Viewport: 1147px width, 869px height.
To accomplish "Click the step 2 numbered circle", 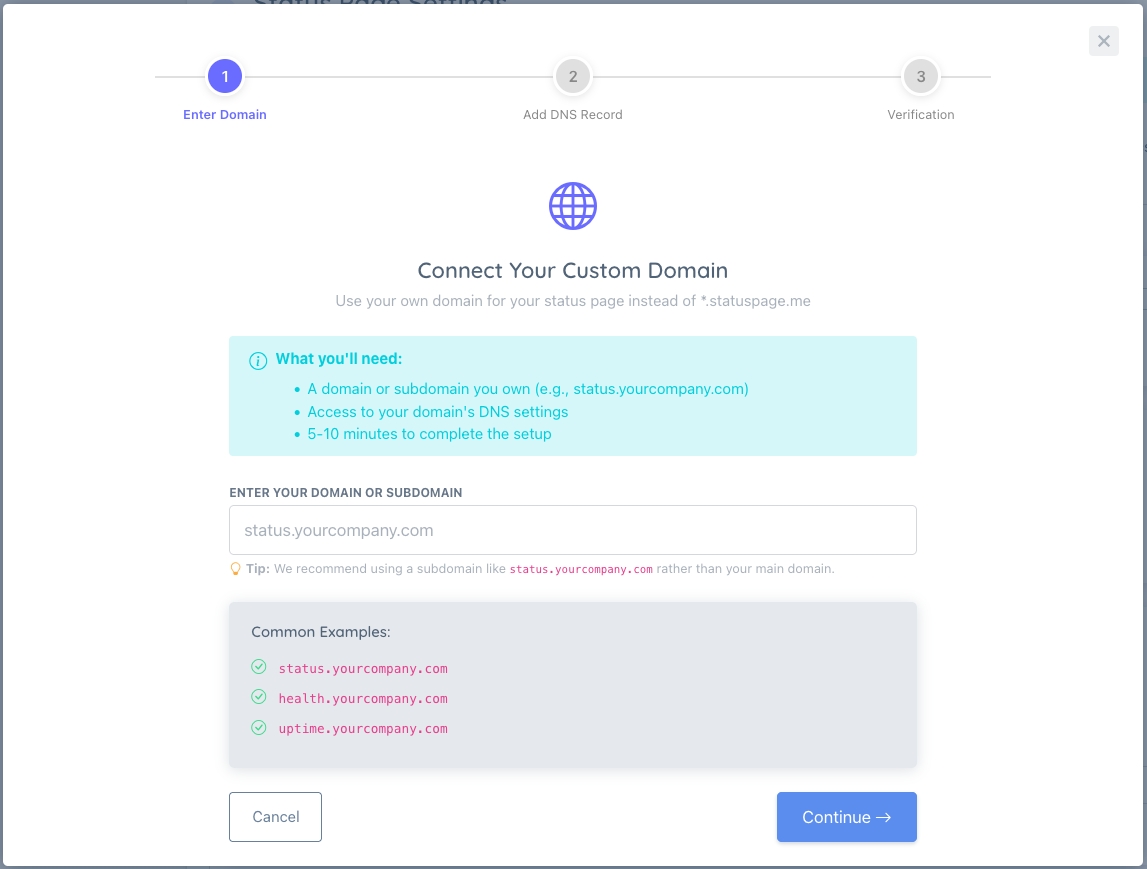I will coord(572,76).
